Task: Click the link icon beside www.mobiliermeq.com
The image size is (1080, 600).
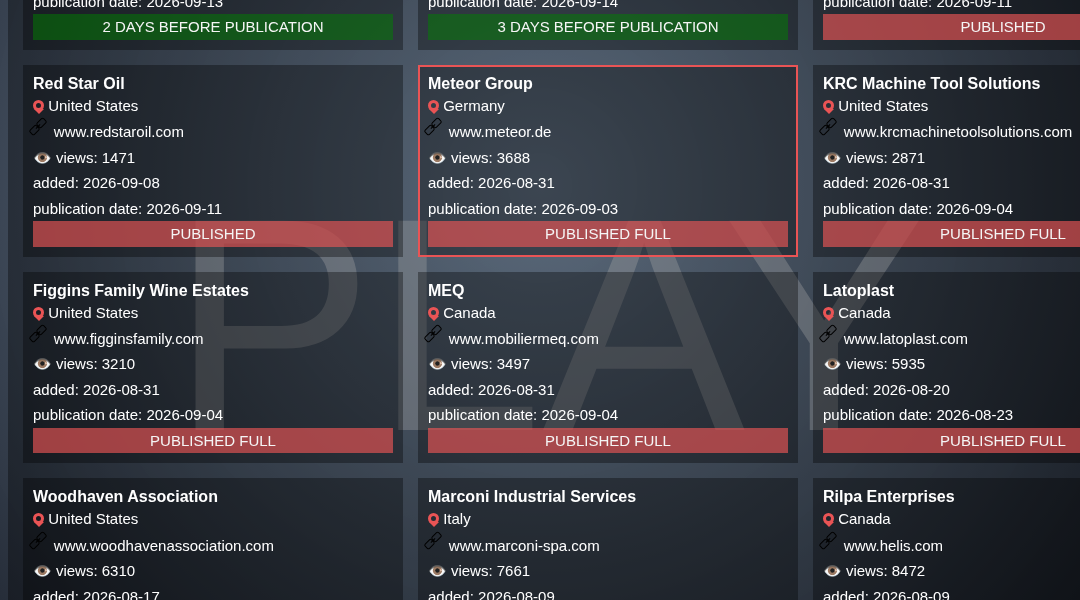Action: [433, 334]
